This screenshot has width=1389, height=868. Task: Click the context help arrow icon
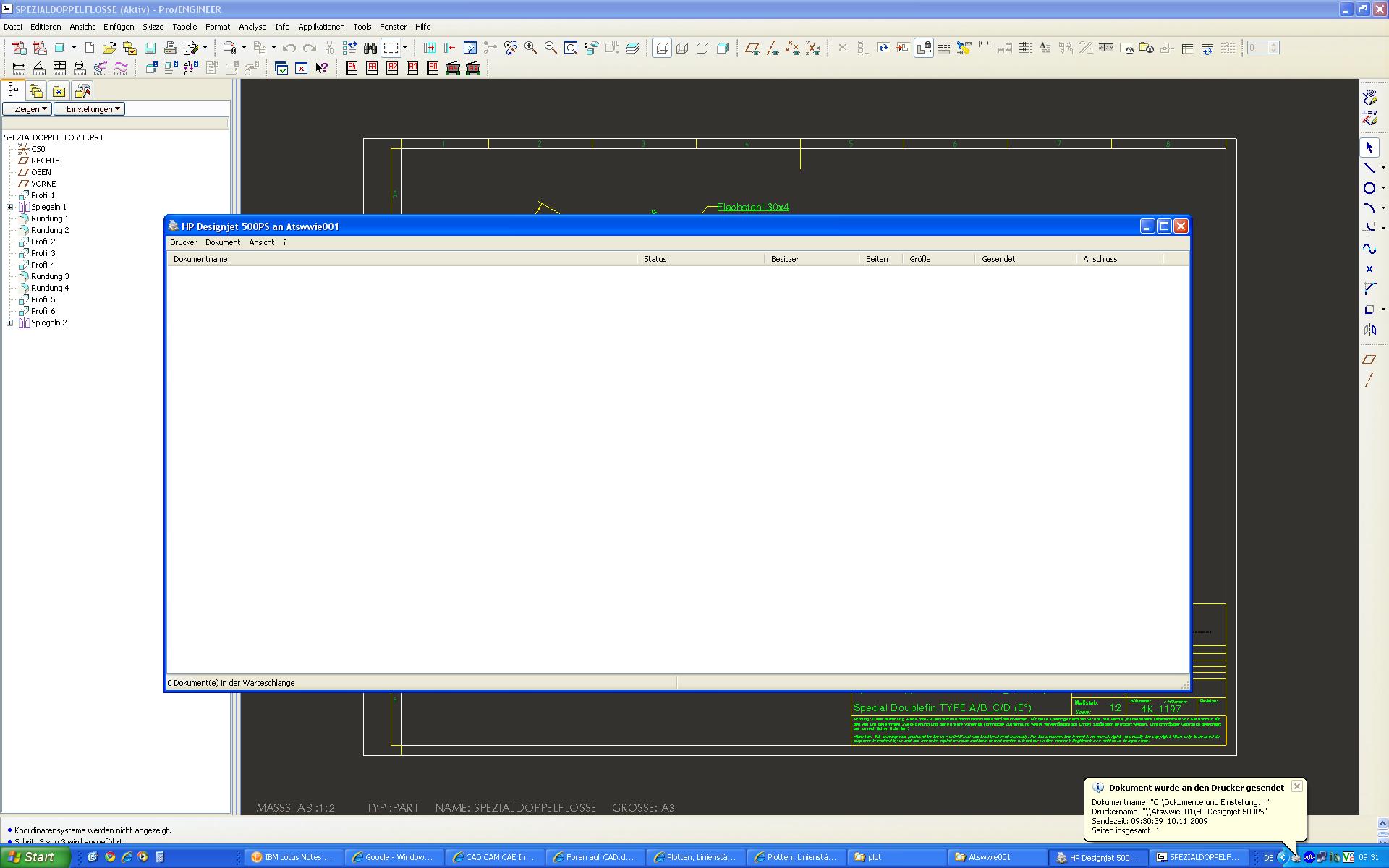(x=322, y=68)
